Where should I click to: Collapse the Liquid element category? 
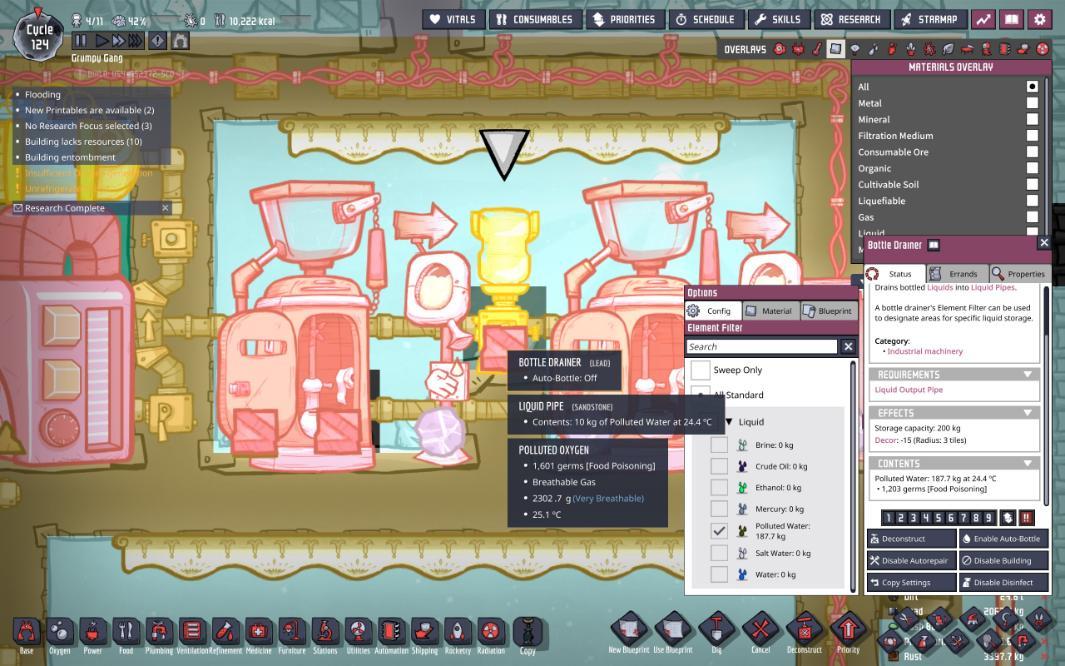729,422
